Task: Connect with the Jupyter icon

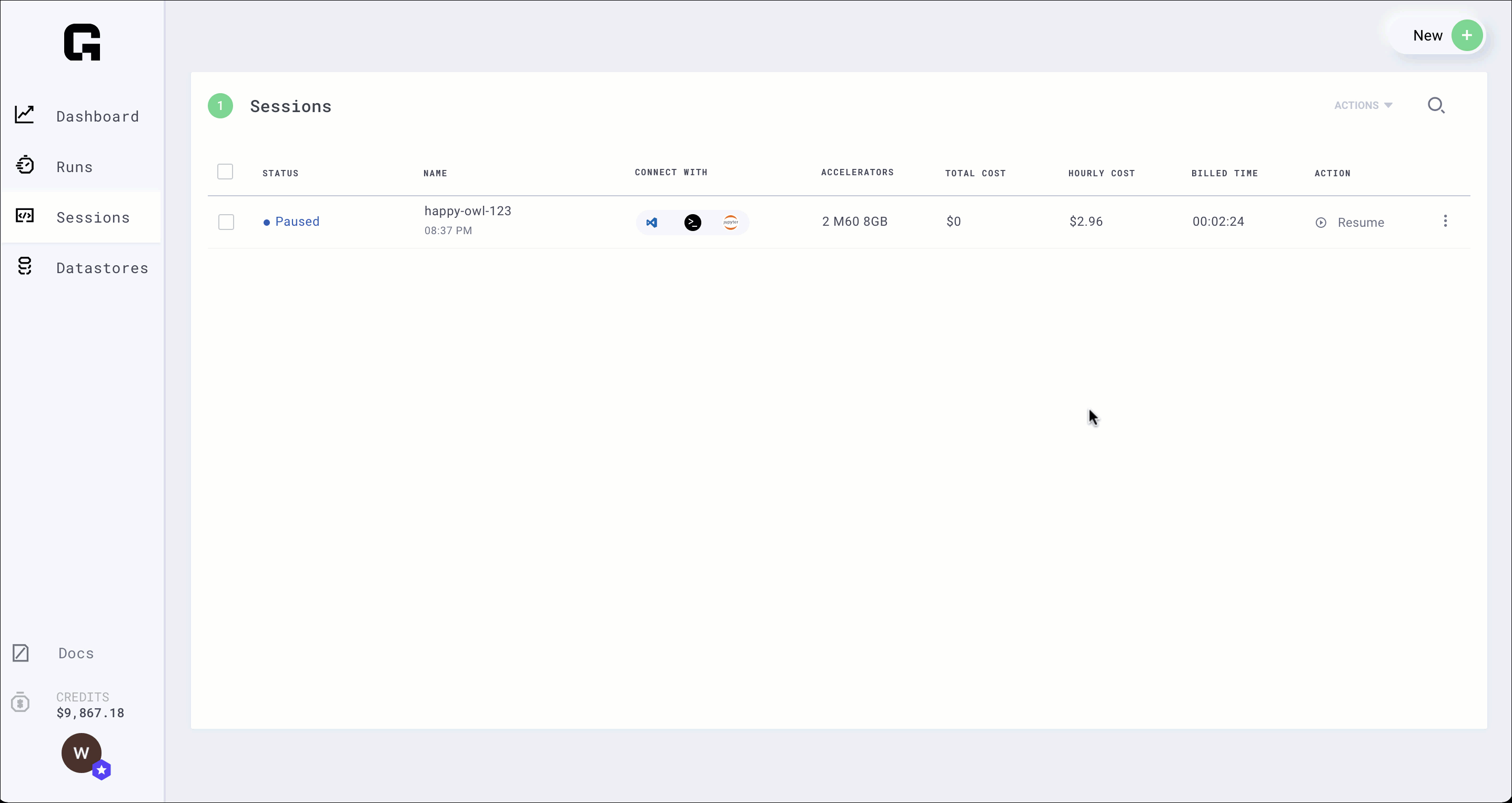Action: point(731,223)
